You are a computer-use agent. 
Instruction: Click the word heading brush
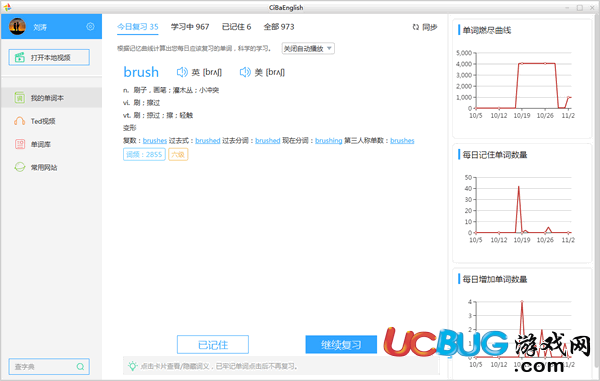141,72
